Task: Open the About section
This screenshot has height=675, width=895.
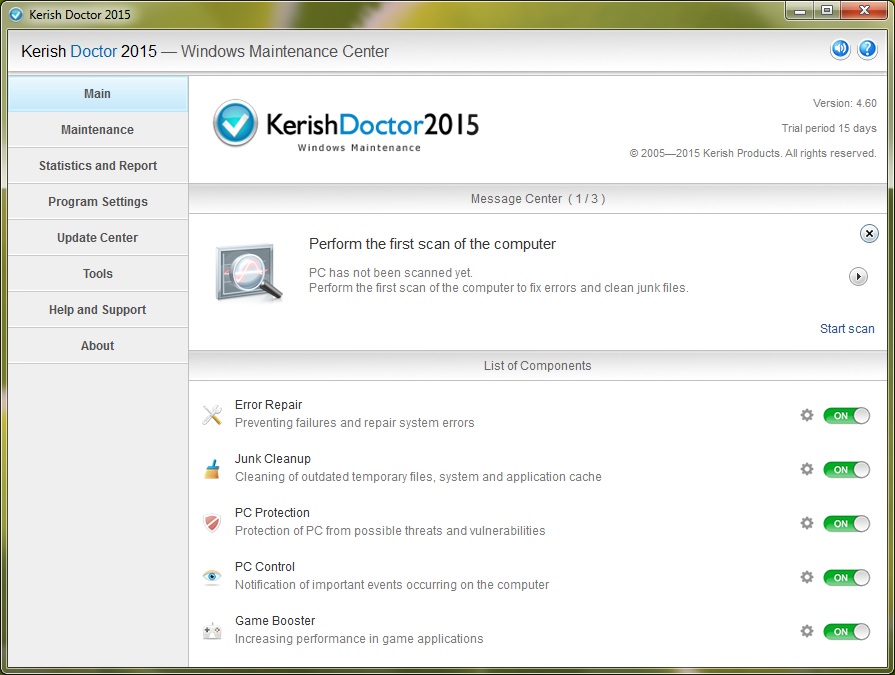Action: tap(98, 345)
